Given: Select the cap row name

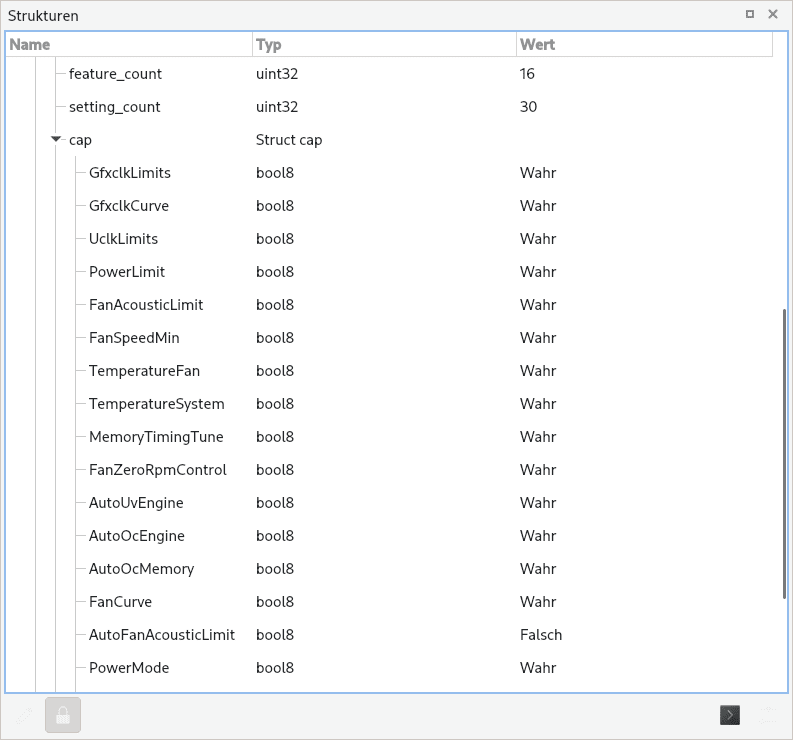Looking at the screenshot, I should pyautogui.click(x=80, y=140).
